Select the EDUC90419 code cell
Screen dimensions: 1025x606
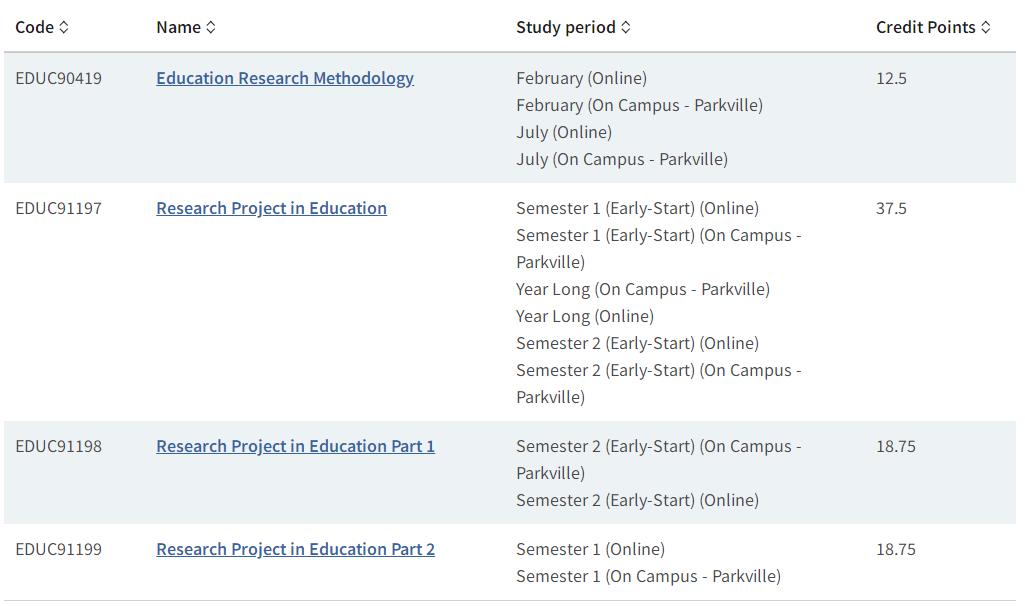click(59, 78)
